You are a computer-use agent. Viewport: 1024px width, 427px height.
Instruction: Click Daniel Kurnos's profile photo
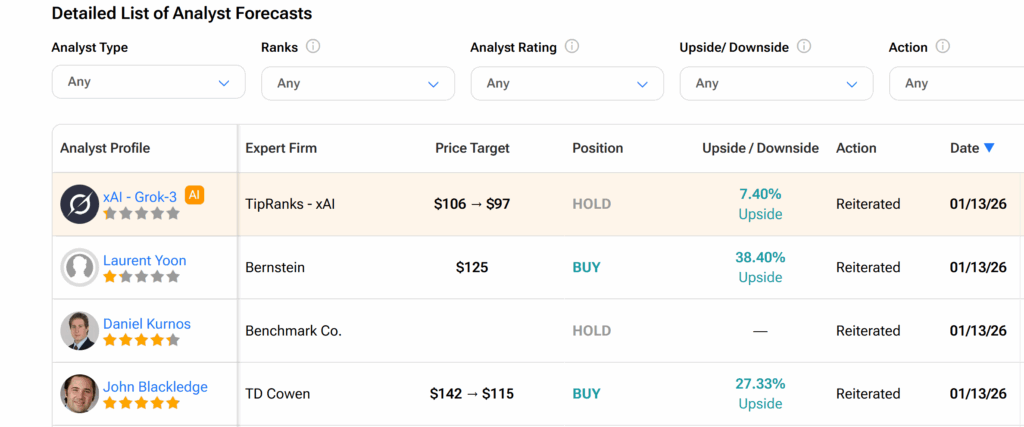[x=79, y=331]
